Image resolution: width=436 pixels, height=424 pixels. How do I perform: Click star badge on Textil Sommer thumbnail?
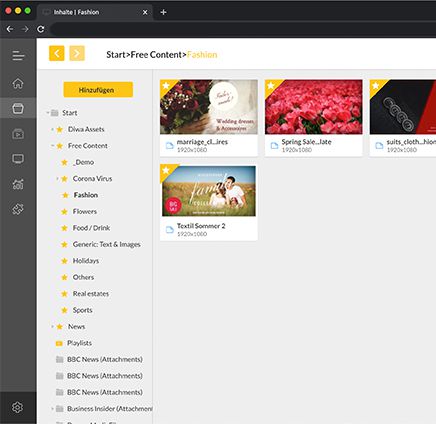tap(166, 170)
